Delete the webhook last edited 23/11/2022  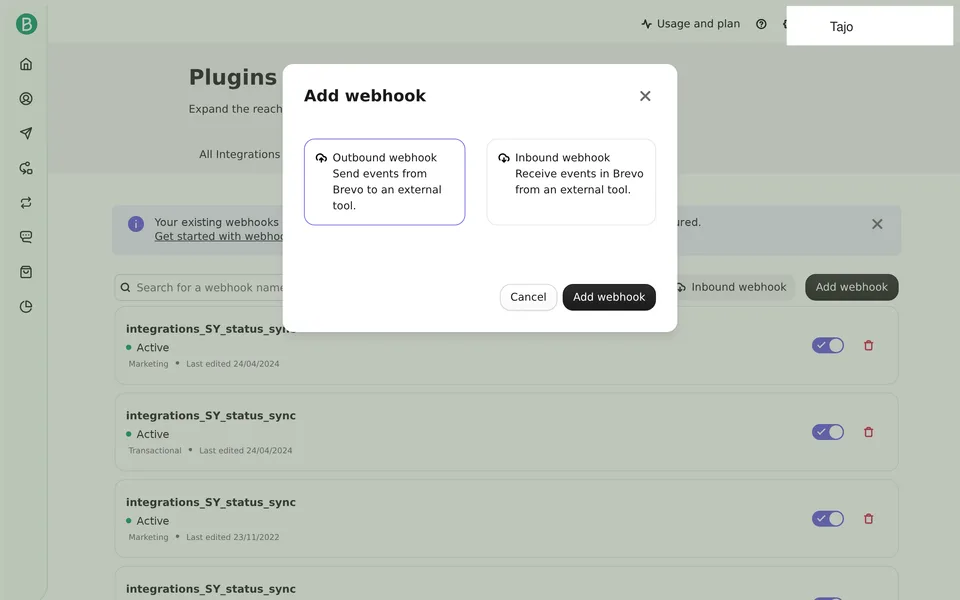pyautogui.click(x=868, y=519)
